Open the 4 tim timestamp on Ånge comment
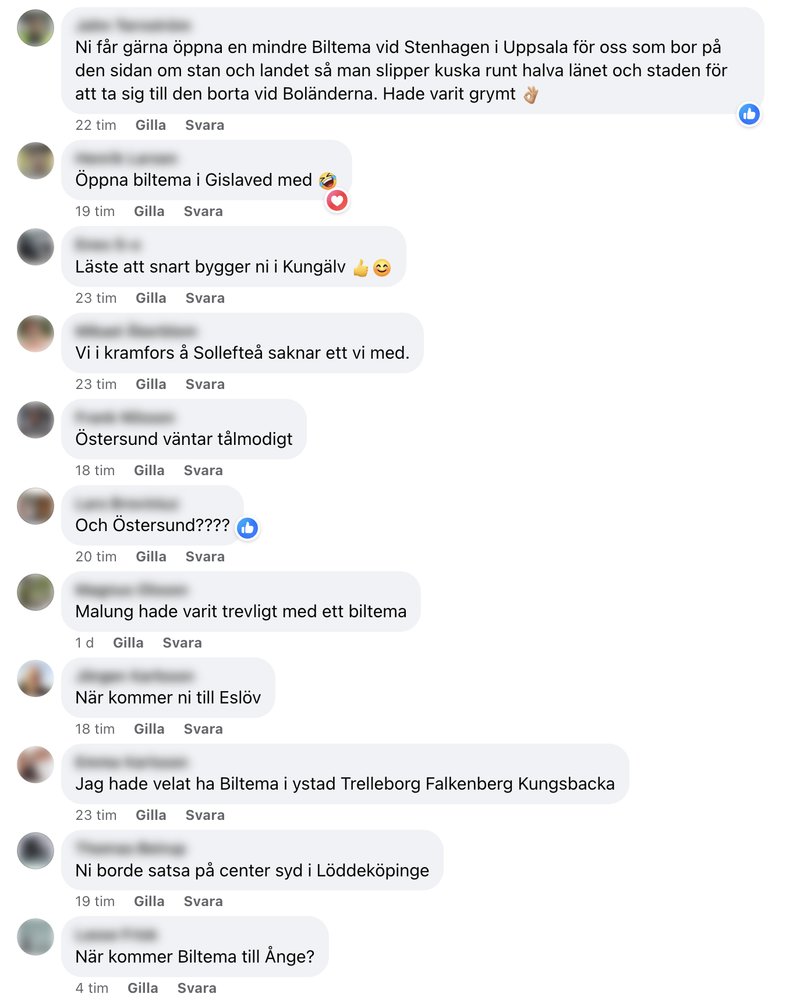 point(92,988)
